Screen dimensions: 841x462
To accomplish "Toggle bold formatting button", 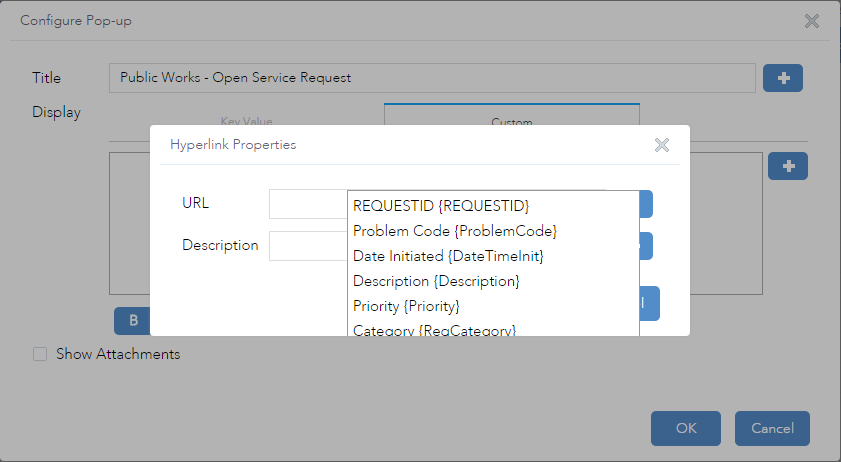I will [x=133, y=321].
